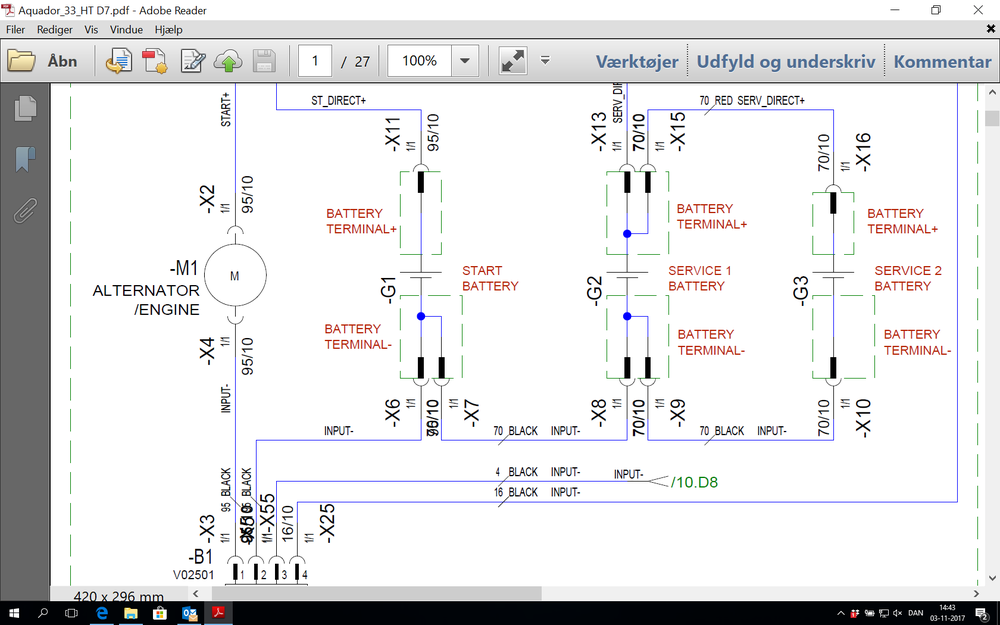Click the create PDF icon

click(155, 61)
